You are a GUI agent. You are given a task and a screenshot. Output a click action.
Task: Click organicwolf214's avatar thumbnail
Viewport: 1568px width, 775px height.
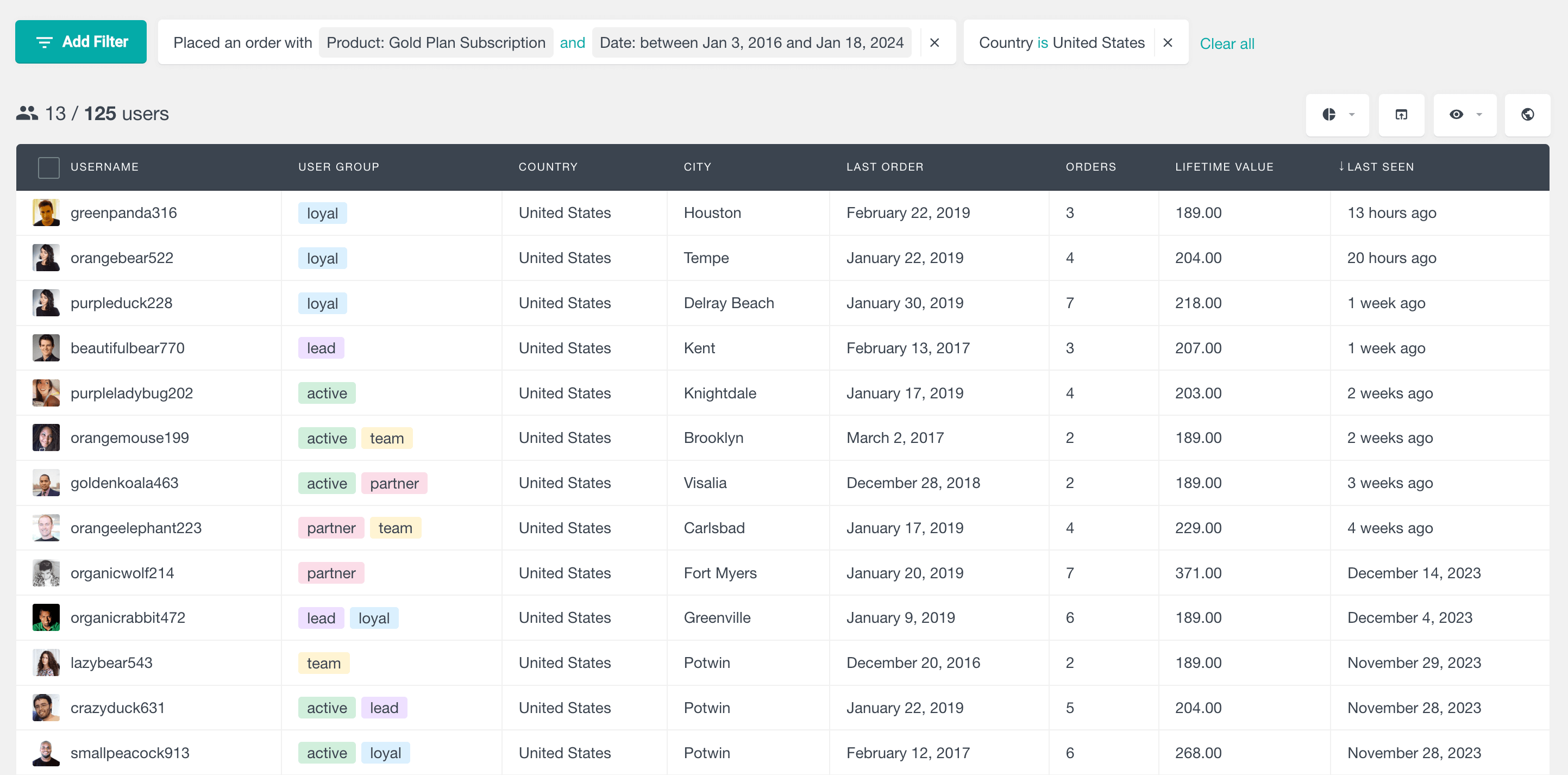point(46,572)
